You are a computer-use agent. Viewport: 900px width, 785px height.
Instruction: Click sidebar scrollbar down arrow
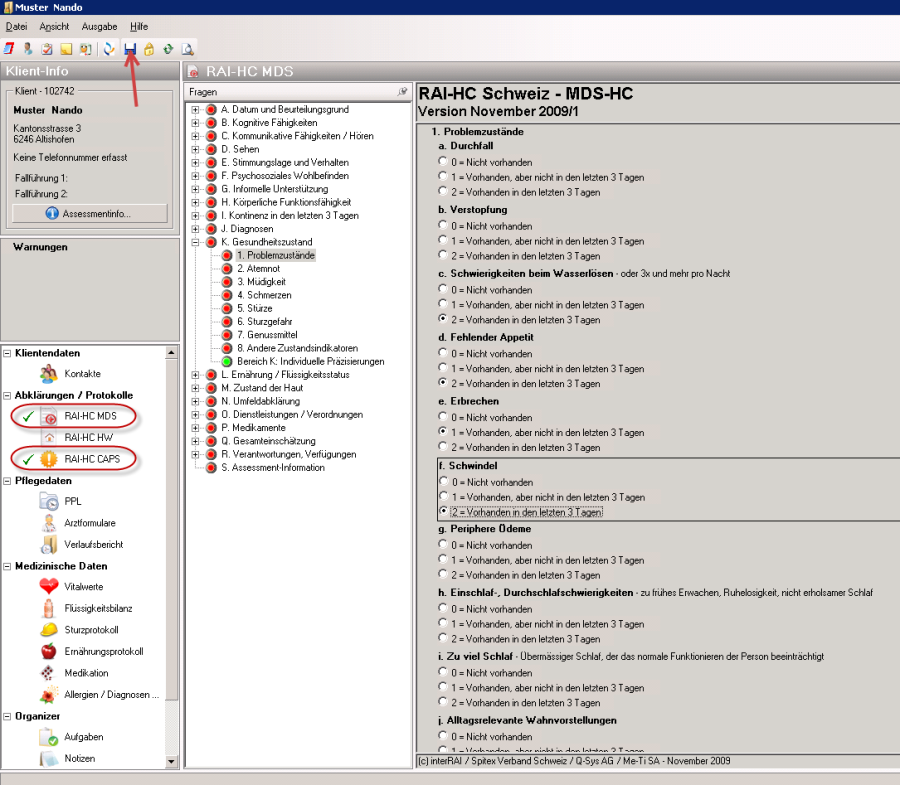[x=172, y=762]
